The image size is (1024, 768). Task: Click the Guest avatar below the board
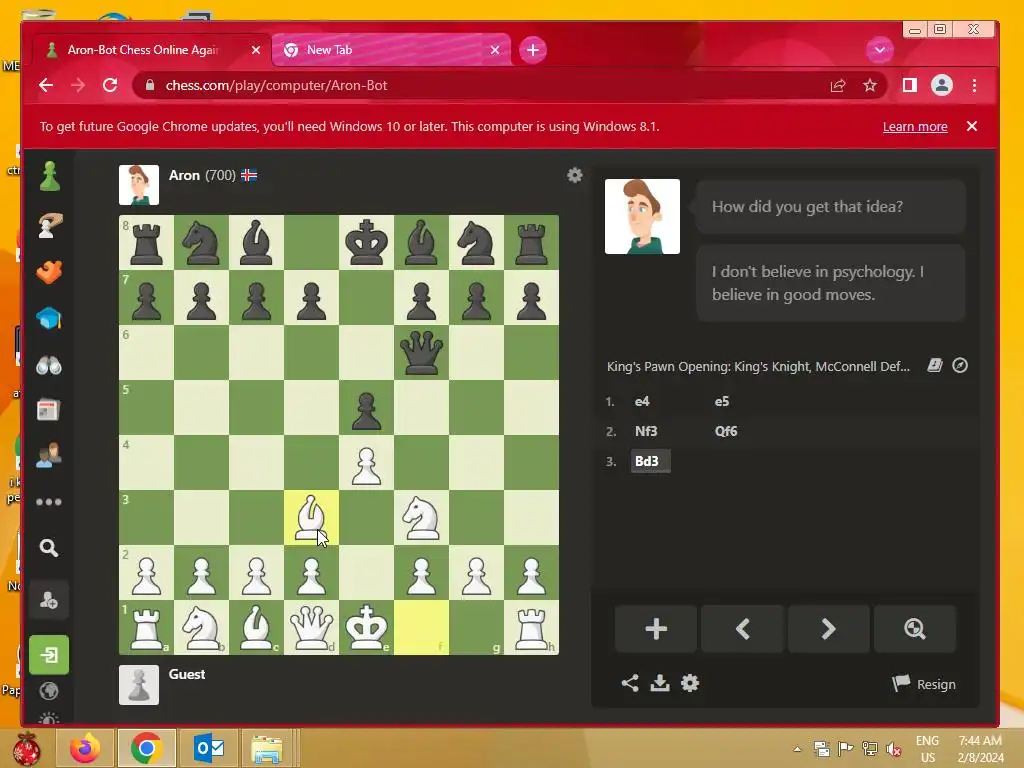[138, 685]
